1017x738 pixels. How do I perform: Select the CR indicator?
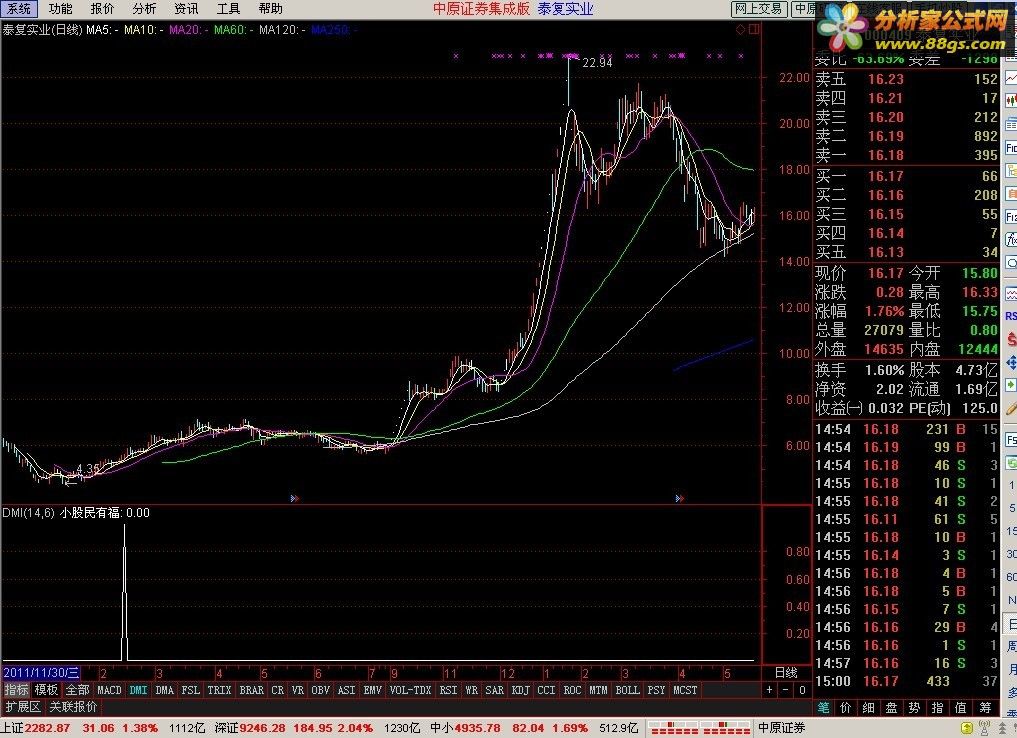point(278,690)
